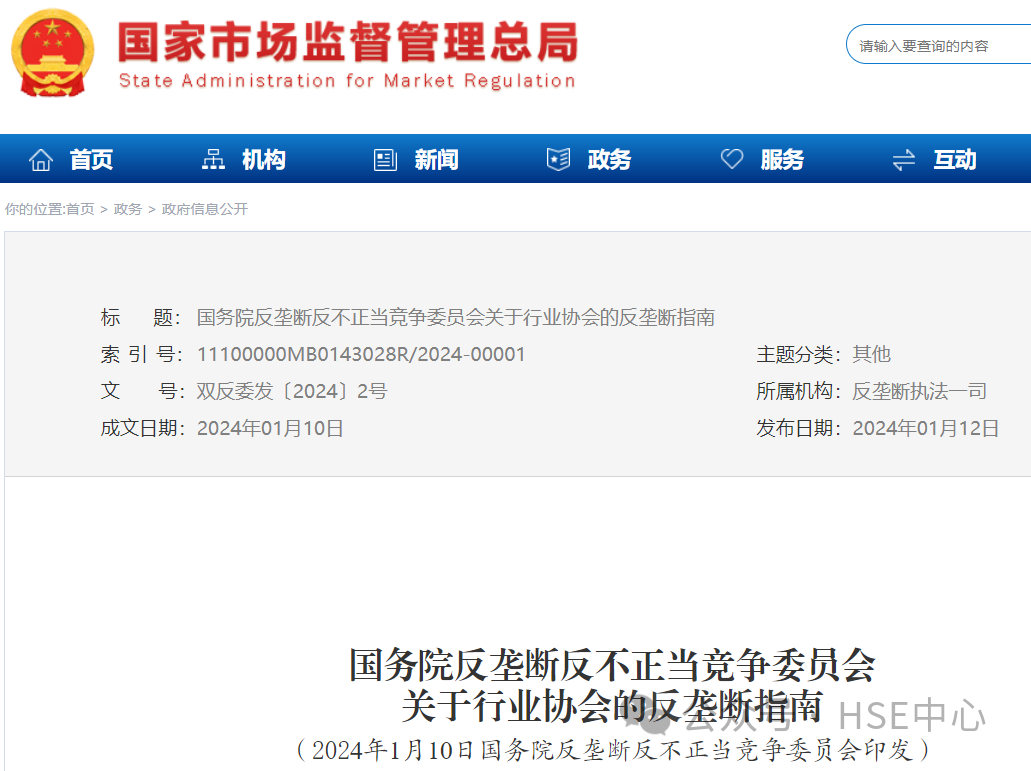The width and height of the screenshot is (1031, 771).
Task: Click the 发布日期 value 2024年01月12日
Action: click(926, 429)
